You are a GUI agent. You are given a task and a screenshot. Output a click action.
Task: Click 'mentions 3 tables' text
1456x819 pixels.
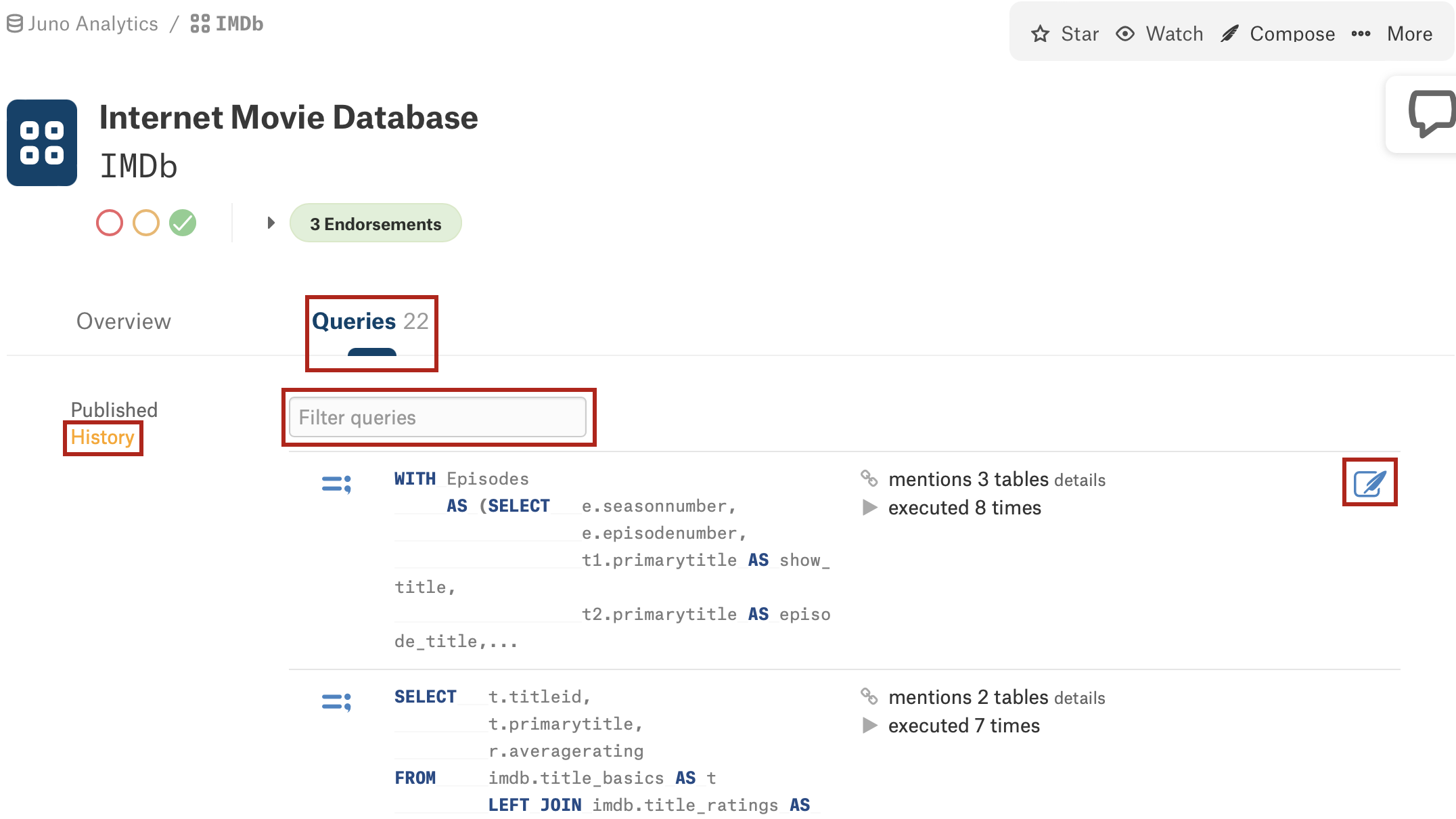[968, 479]
